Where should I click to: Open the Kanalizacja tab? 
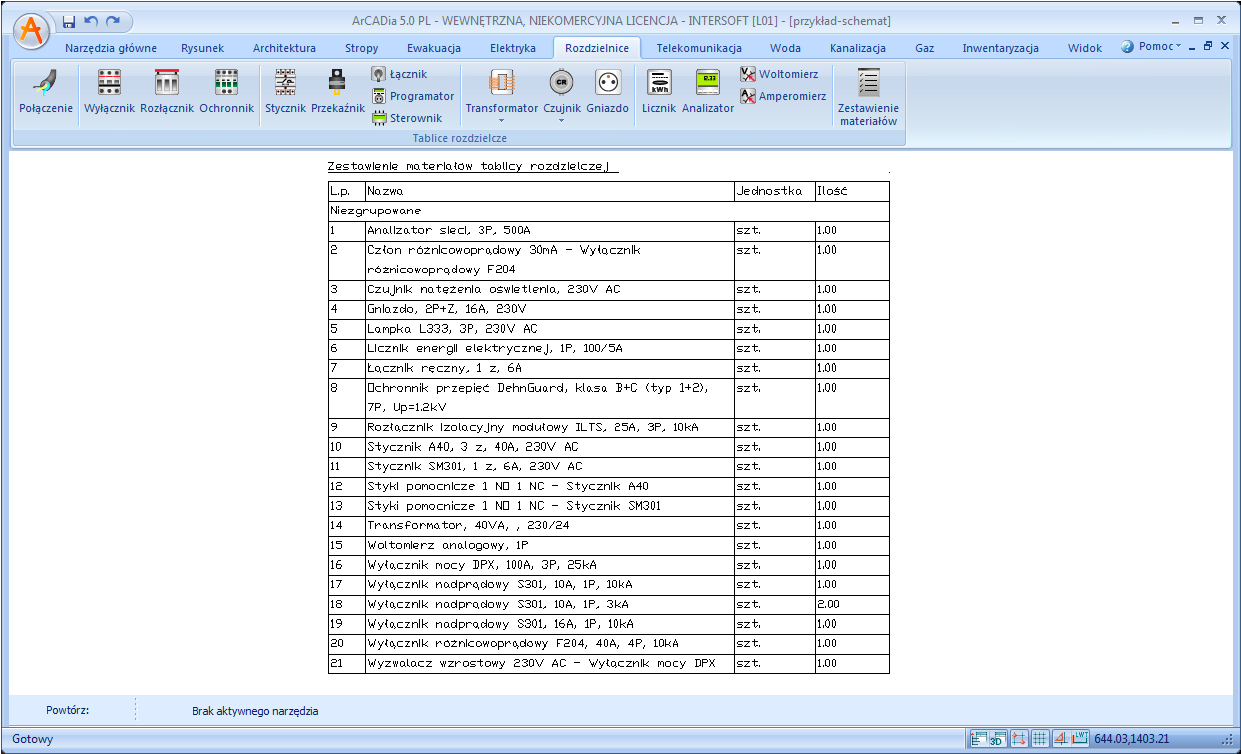click(x=858, y=48)
